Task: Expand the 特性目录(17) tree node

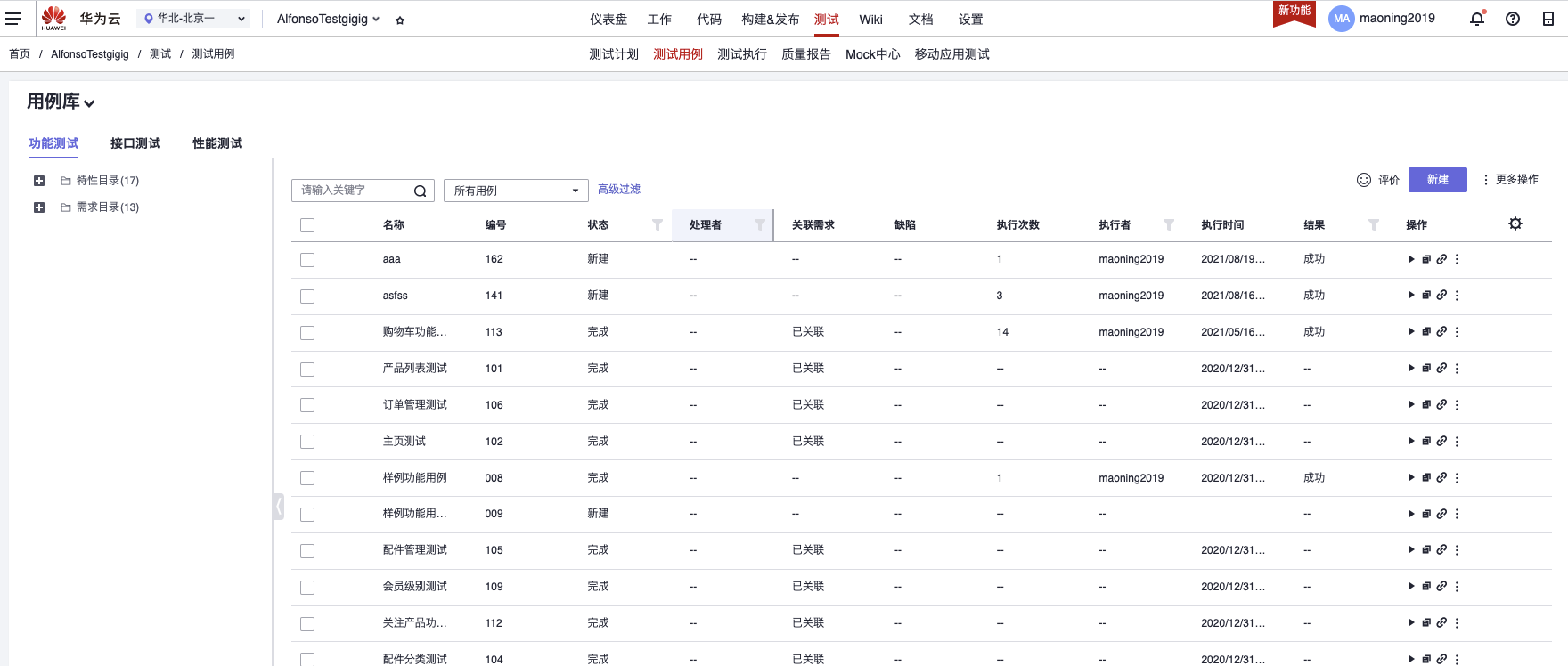Action: pos(39,181)
